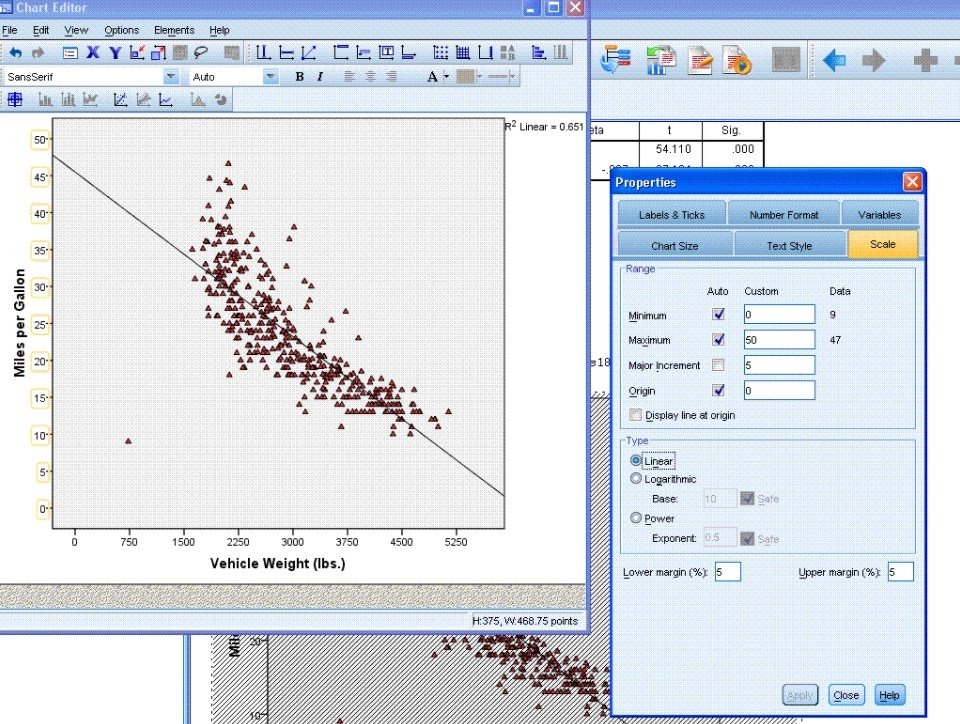The image size is (960, 724).
Task: Click the Maximum custom value field
Action: 779,340
